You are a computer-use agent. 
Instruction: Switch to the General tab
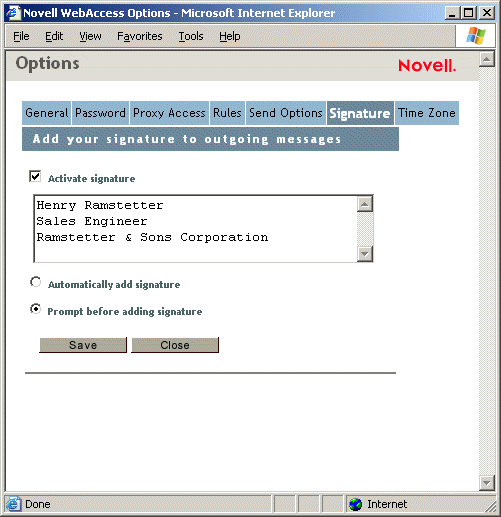(46, 113)
